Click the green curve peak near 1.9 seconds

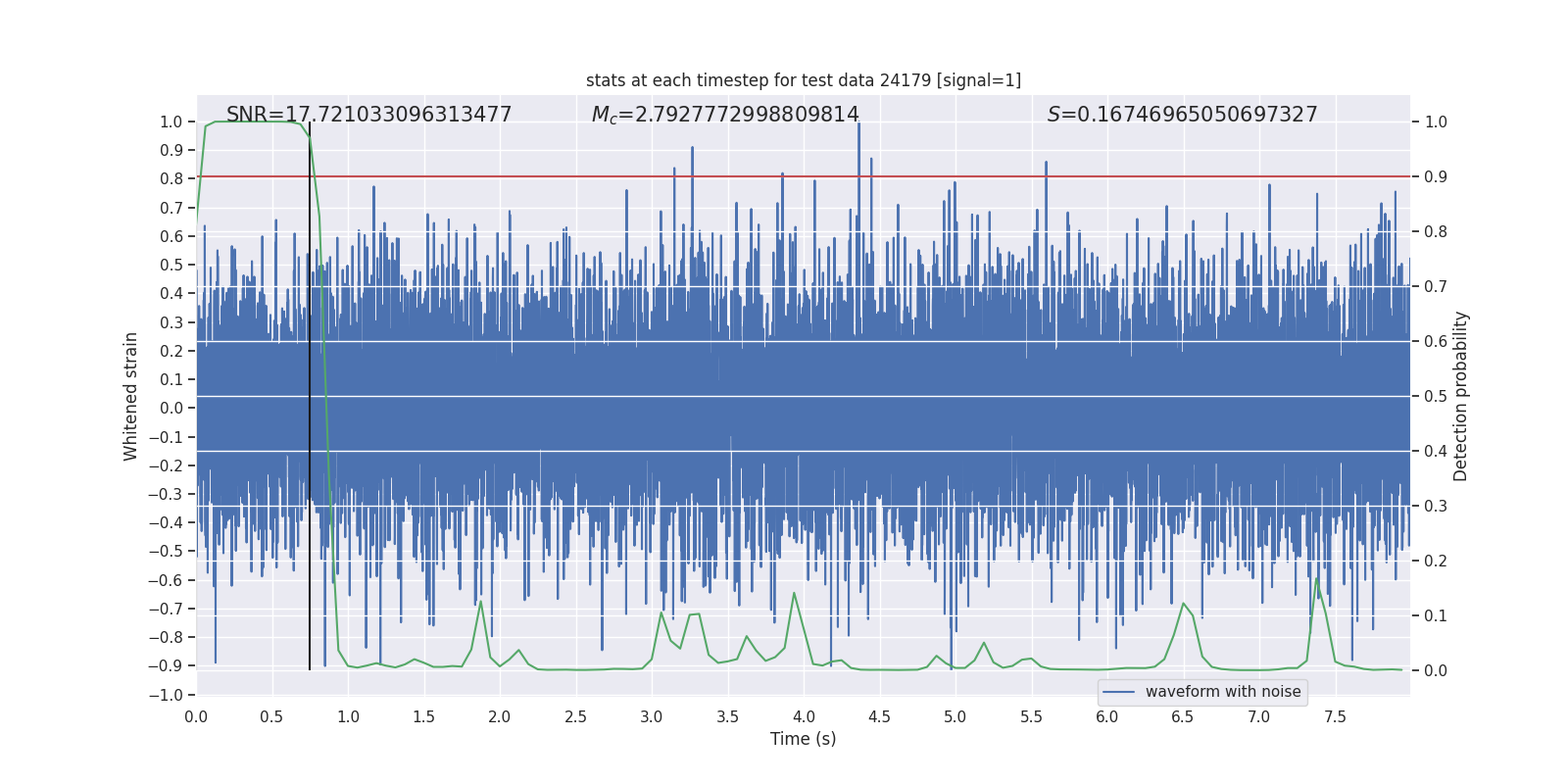[480, 602]
